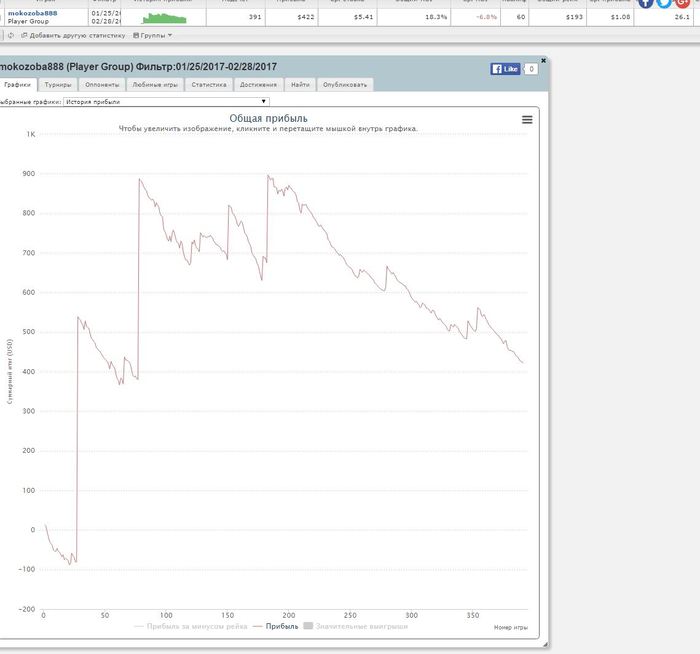Click the Facebook like counter showing 0

[x=531, y=69]
